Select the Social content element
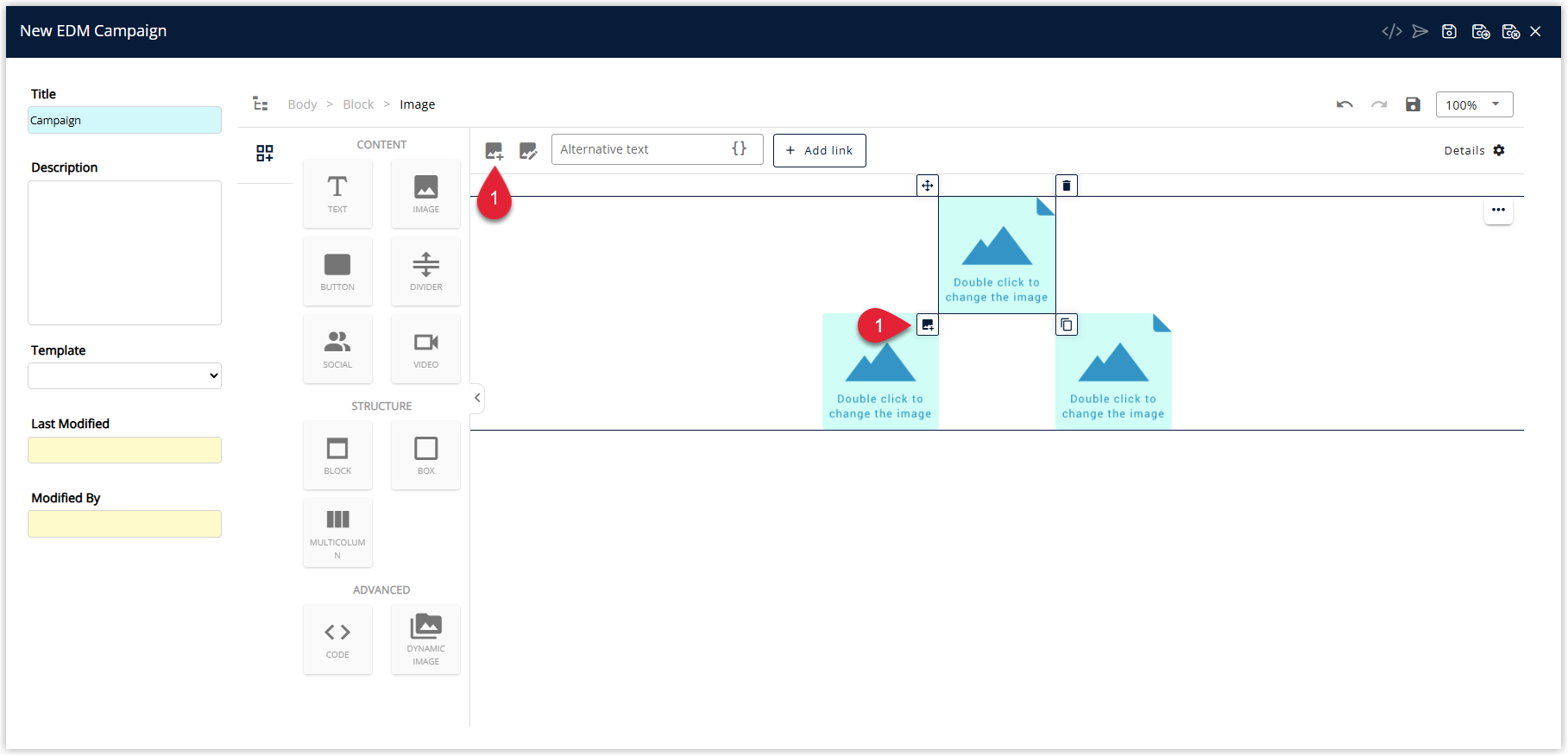The height and width of the screenshot is (756, 1568). (x=337, y=349)
